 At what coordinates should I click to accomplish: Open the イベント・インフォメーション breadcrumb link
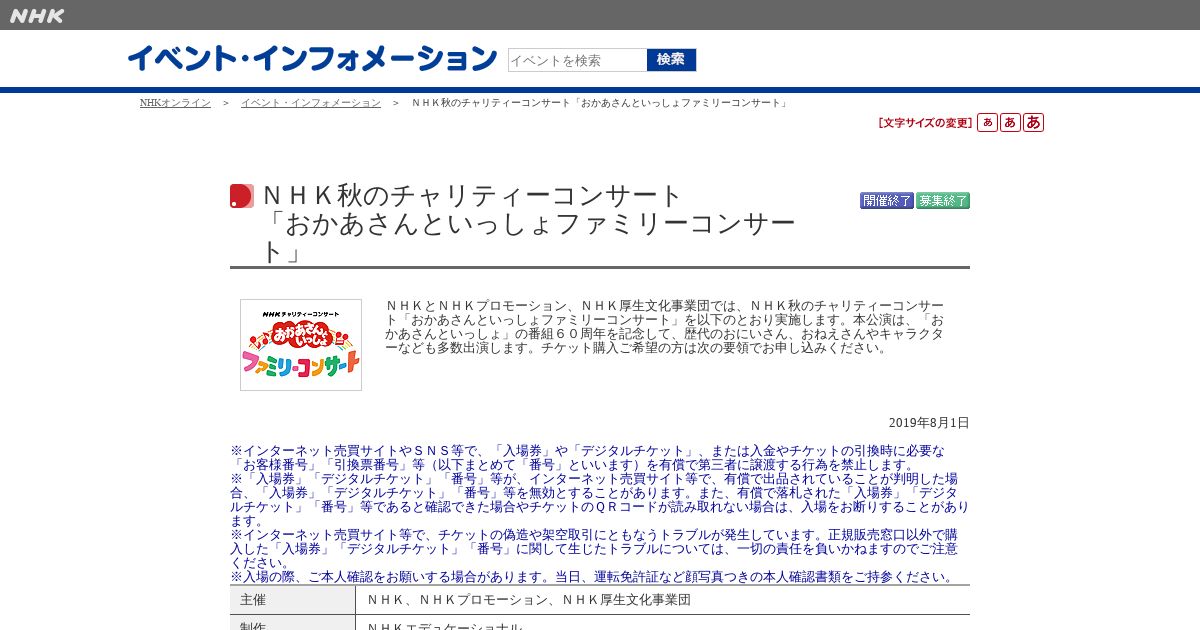311,103
